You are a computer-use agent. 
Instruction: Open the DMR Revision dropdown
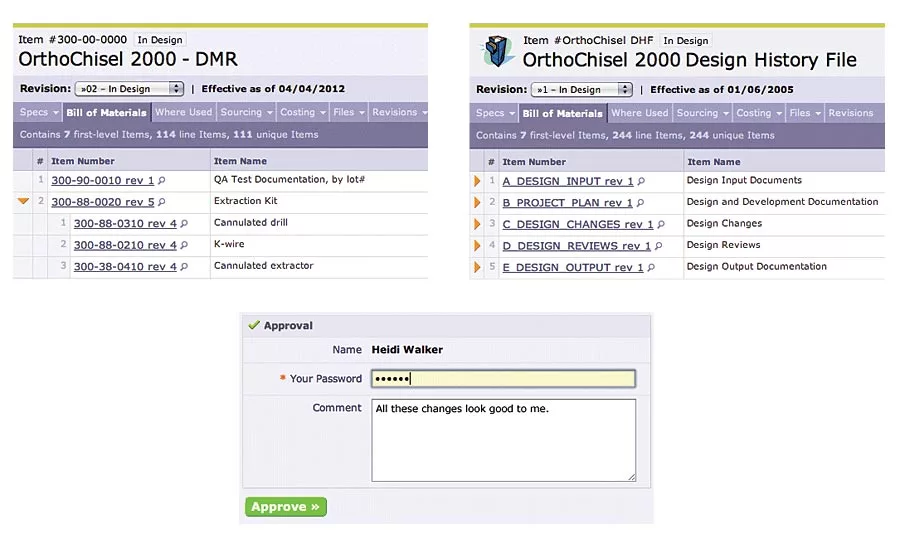(129, 88)
